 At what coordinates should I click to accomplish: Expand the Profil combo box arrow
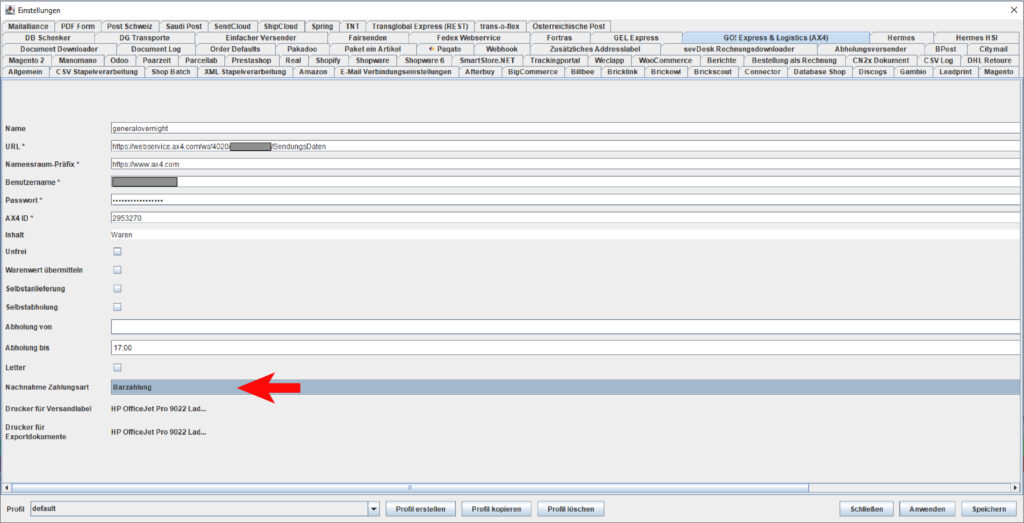(374, 508)
